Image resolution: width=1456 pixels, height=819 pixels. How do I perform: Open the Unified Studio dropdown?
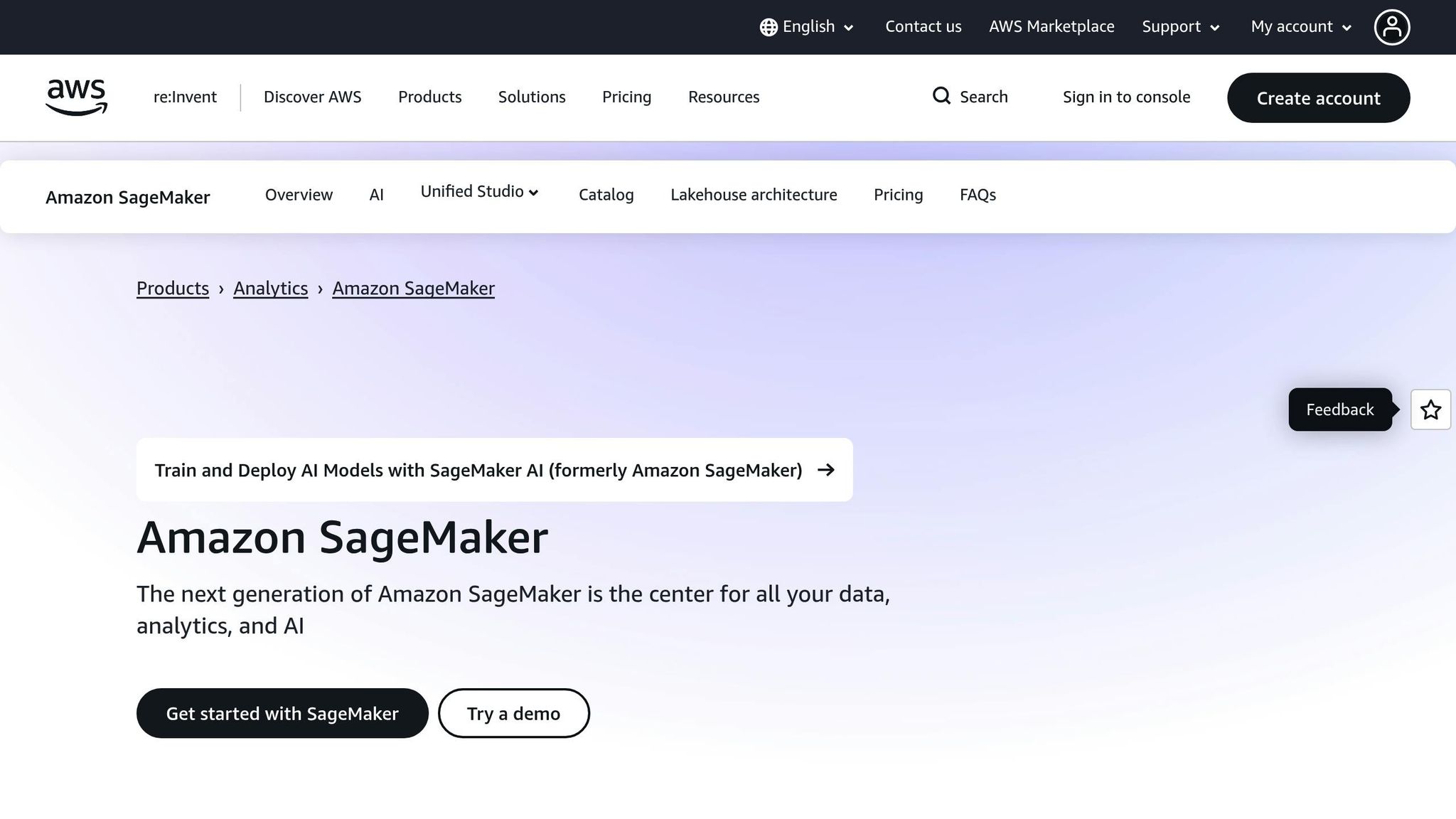(x=479, y=192)
